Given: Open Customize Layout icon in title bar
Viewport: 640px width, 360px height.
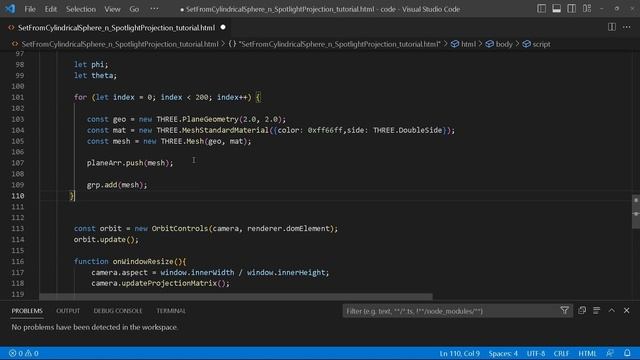Looking at the screenshot, I should (x=587, y=9).
